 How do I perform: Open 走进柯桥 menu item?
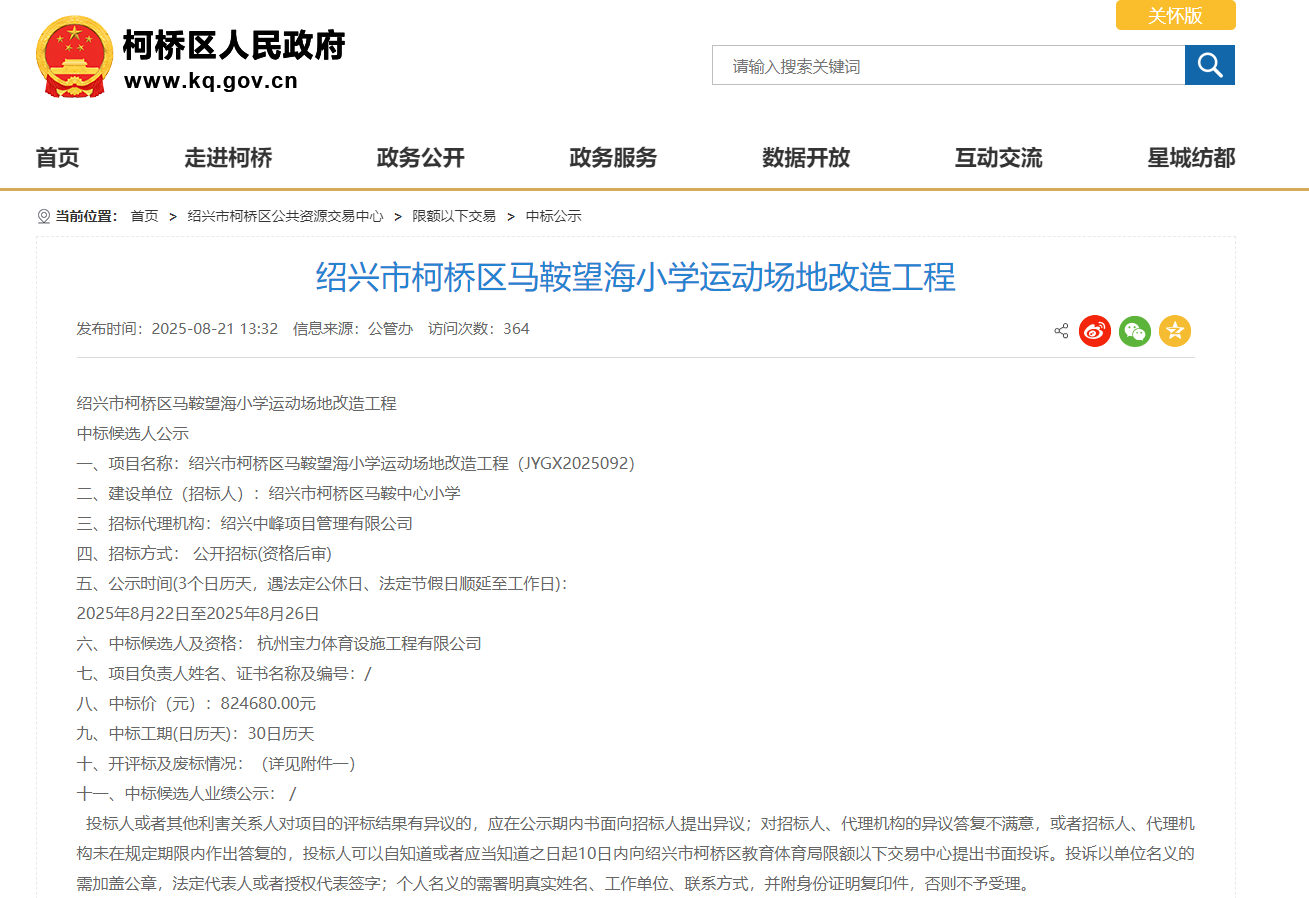click(228, 158)
